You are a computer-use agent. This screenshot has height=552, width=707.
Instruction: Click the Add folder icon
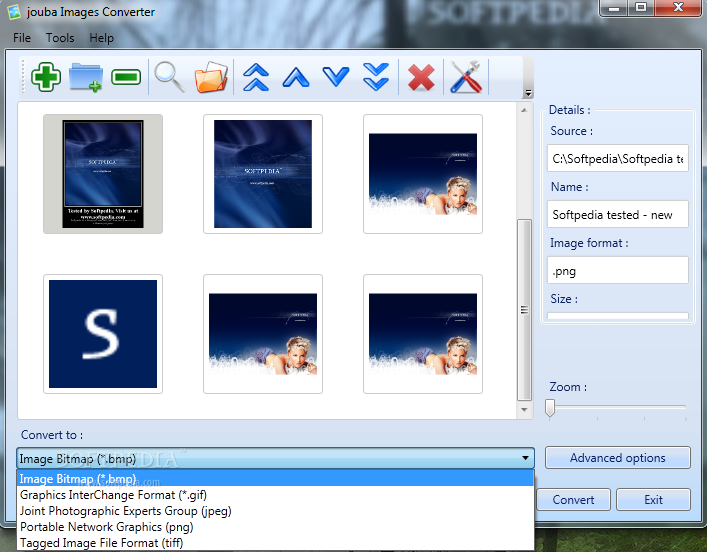point(86,77)
